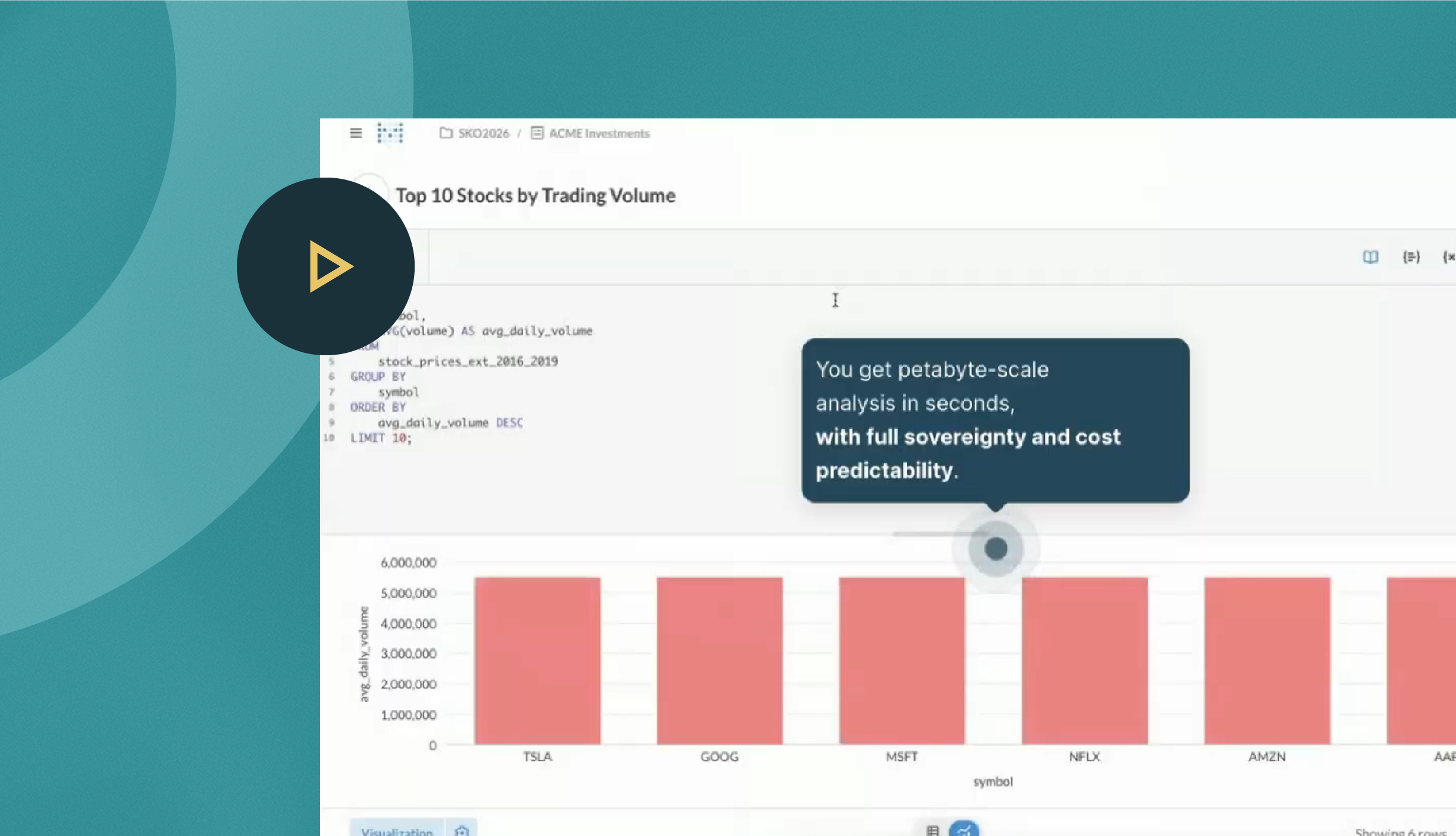Click the AMZN bar in chart

coord(1267,660)
